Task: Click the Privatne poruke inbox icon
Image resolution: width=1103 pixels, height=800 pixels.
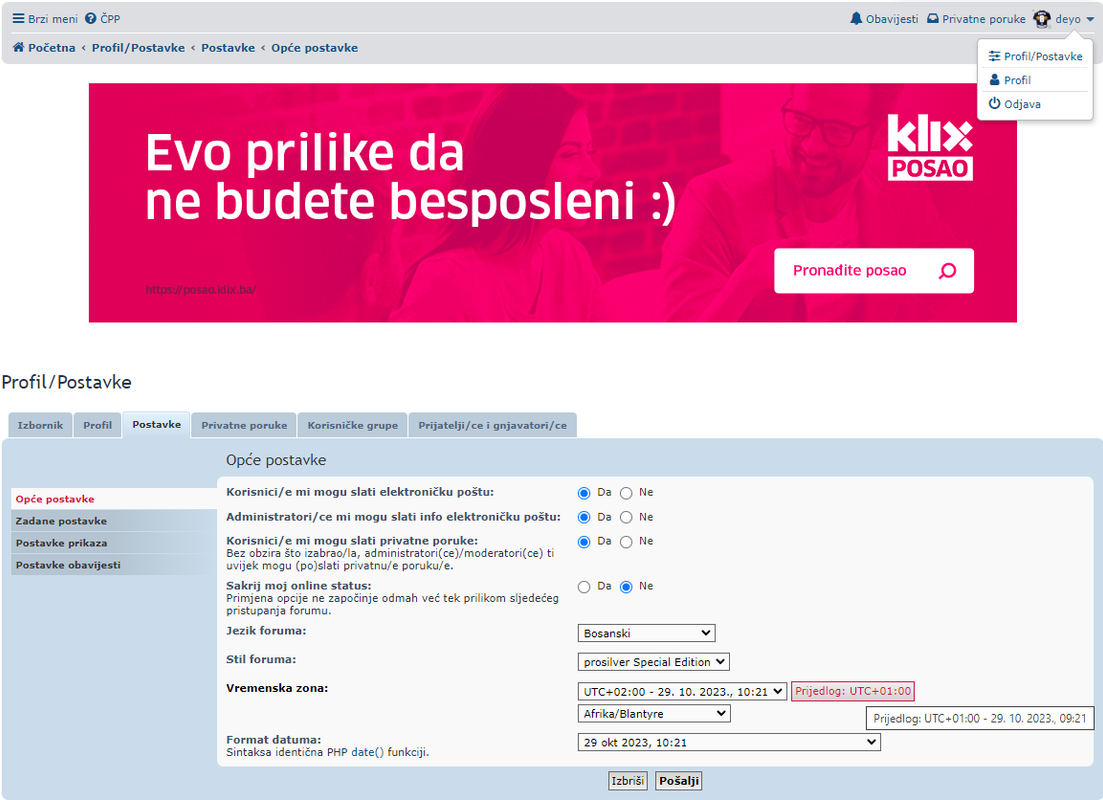Action: coord(933,19)
